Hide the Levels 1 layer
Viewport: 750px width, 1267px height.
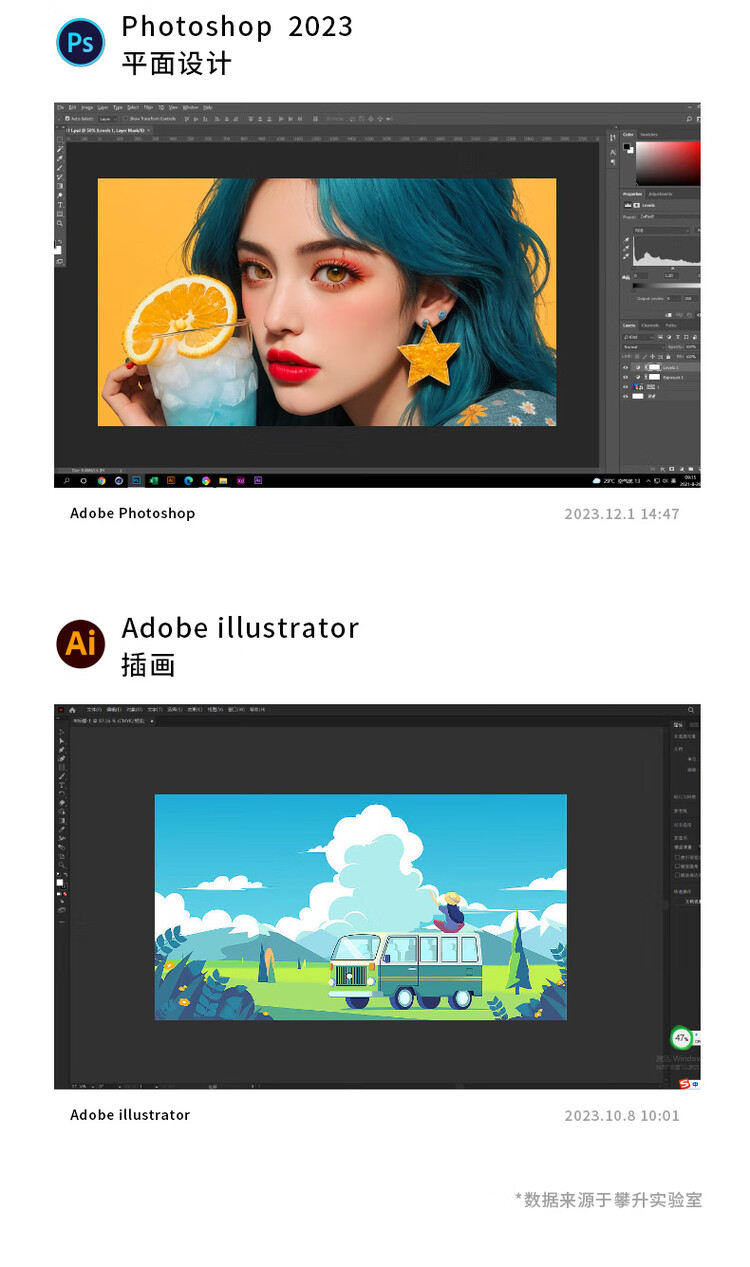pyautogui.click(x=626, y=367)
